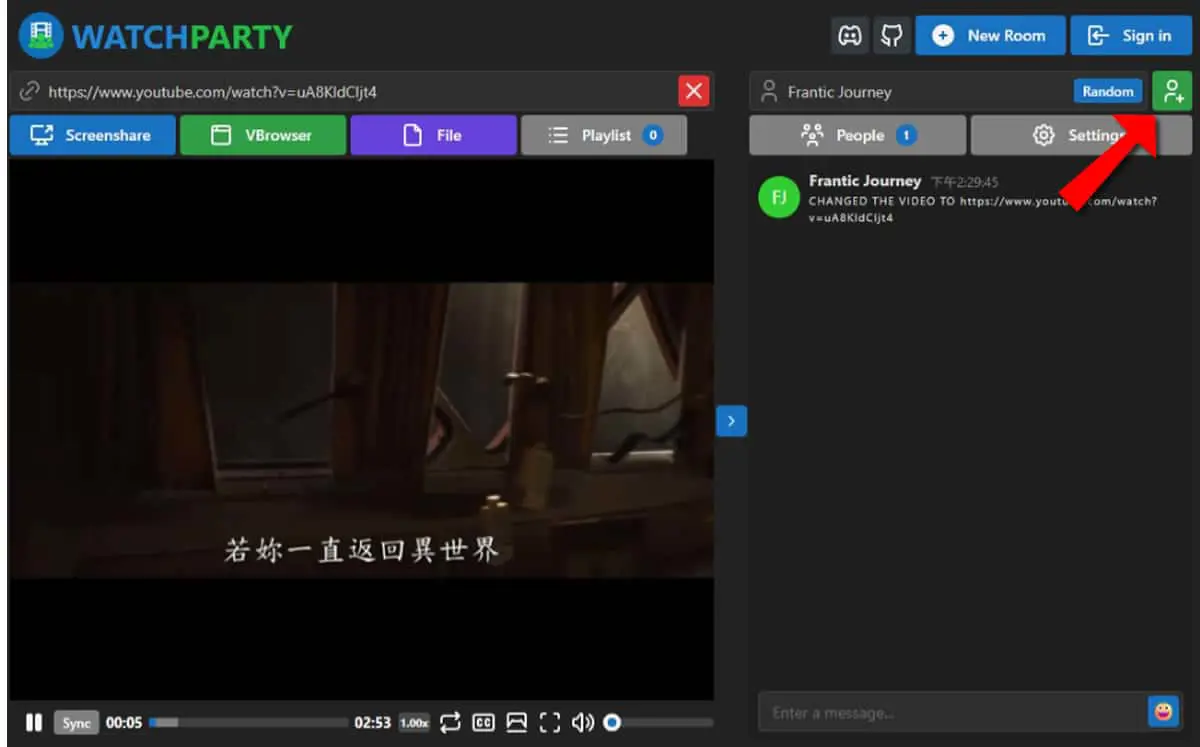Screen dimensions: 1200x747
Task: Open the Playlist dropdown
Action: point(604,135)
